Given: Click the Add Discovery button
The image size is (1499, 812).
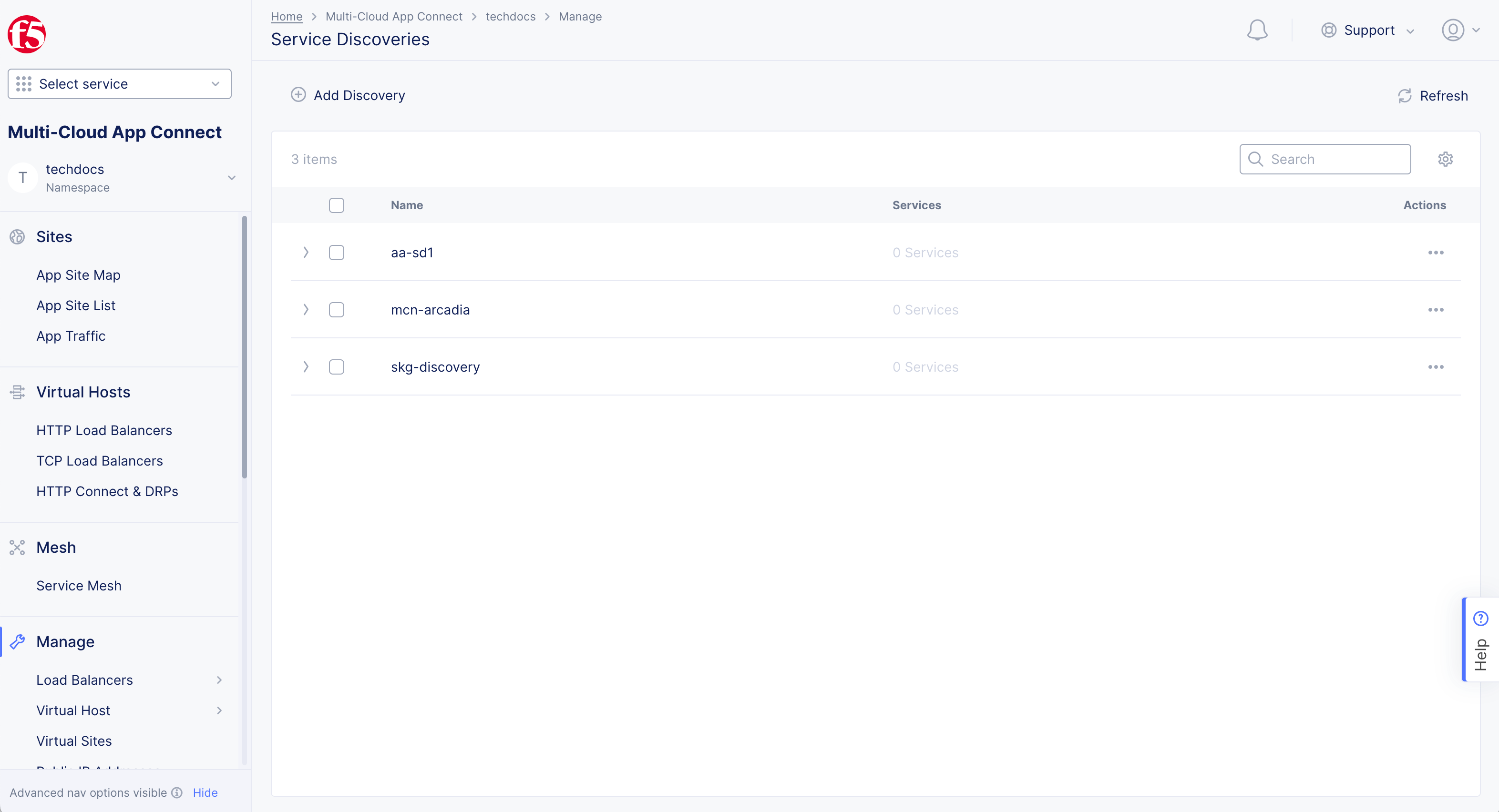Looking at the screenshot, I should (348, 95).
